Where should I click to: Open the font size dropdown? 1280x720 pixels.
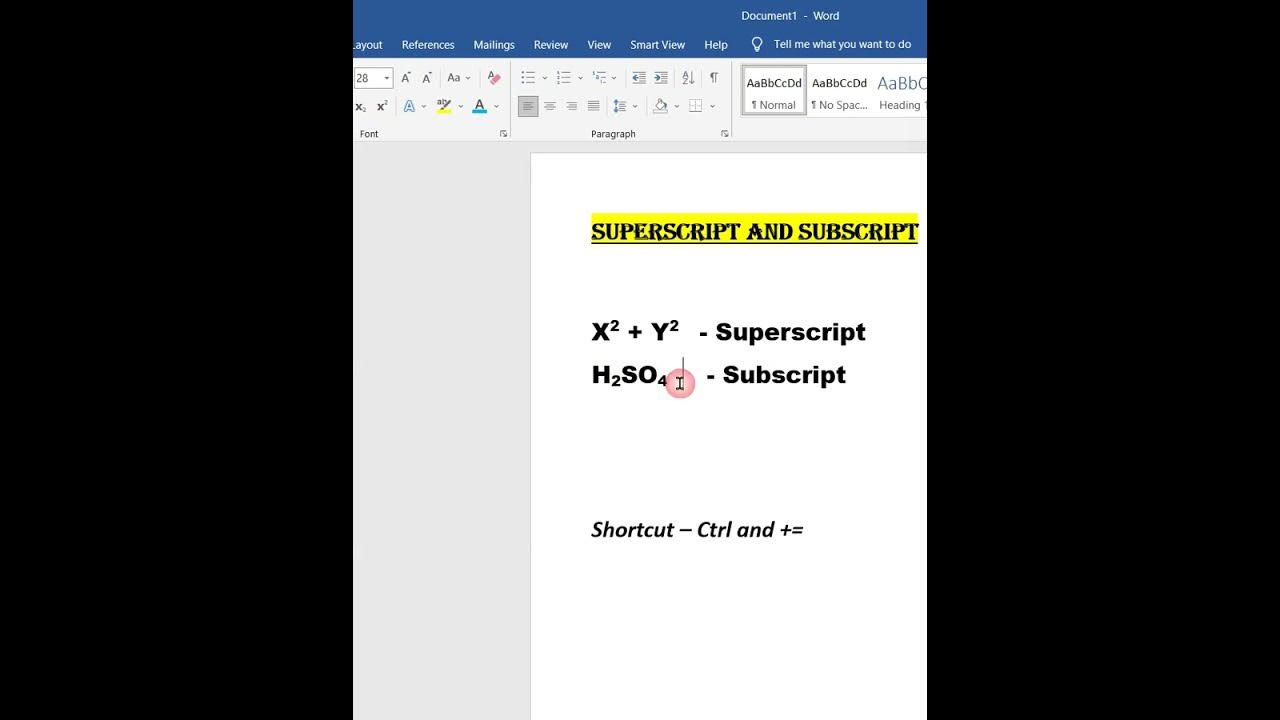point(387,78)
